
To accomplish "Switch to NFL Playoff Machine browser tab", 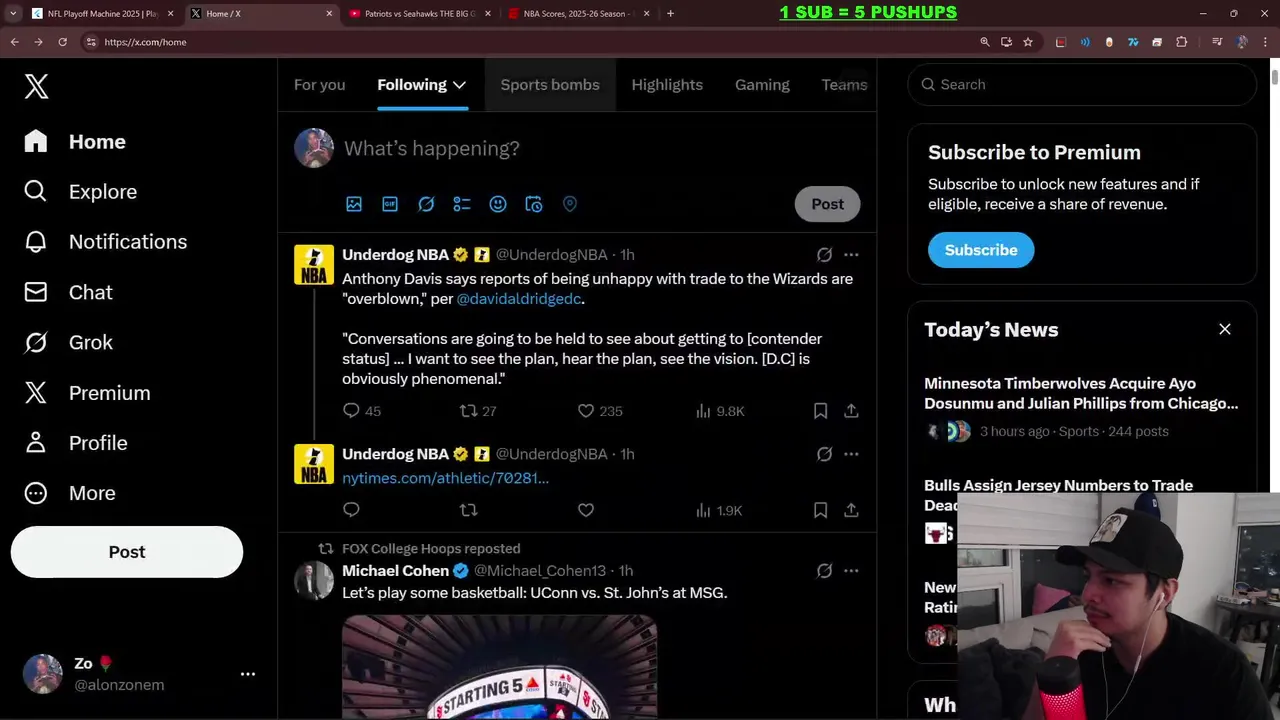I will tap(101, 14).
